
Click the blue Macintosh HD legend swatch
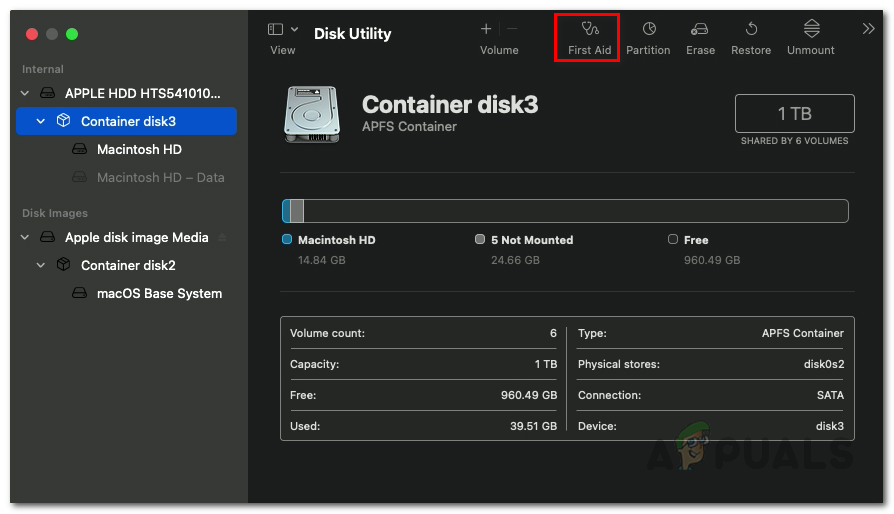click(x=287, y=240)
